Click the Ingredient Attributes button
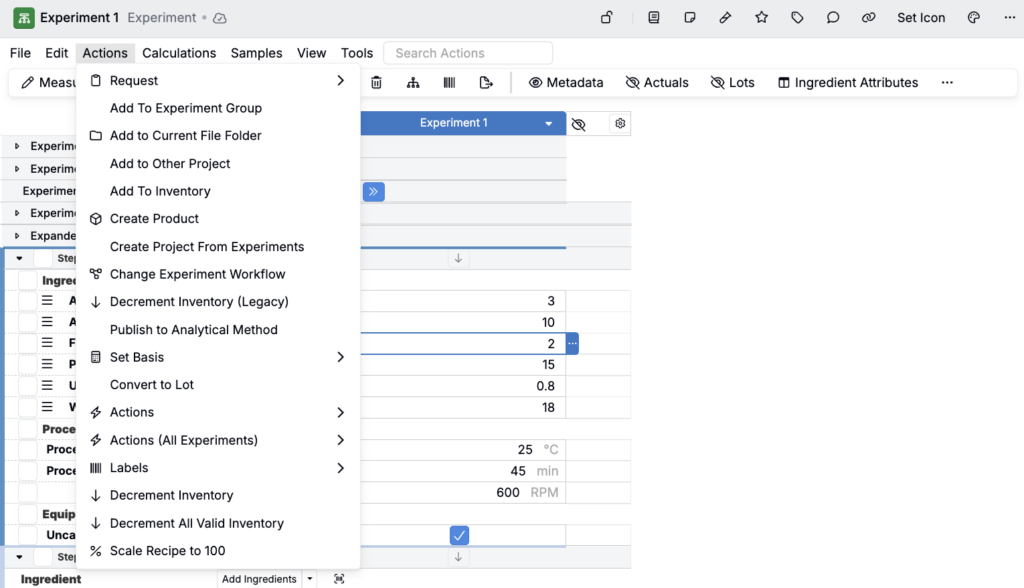Screen dimensions: 1024x588 click(x=847, y=83)
